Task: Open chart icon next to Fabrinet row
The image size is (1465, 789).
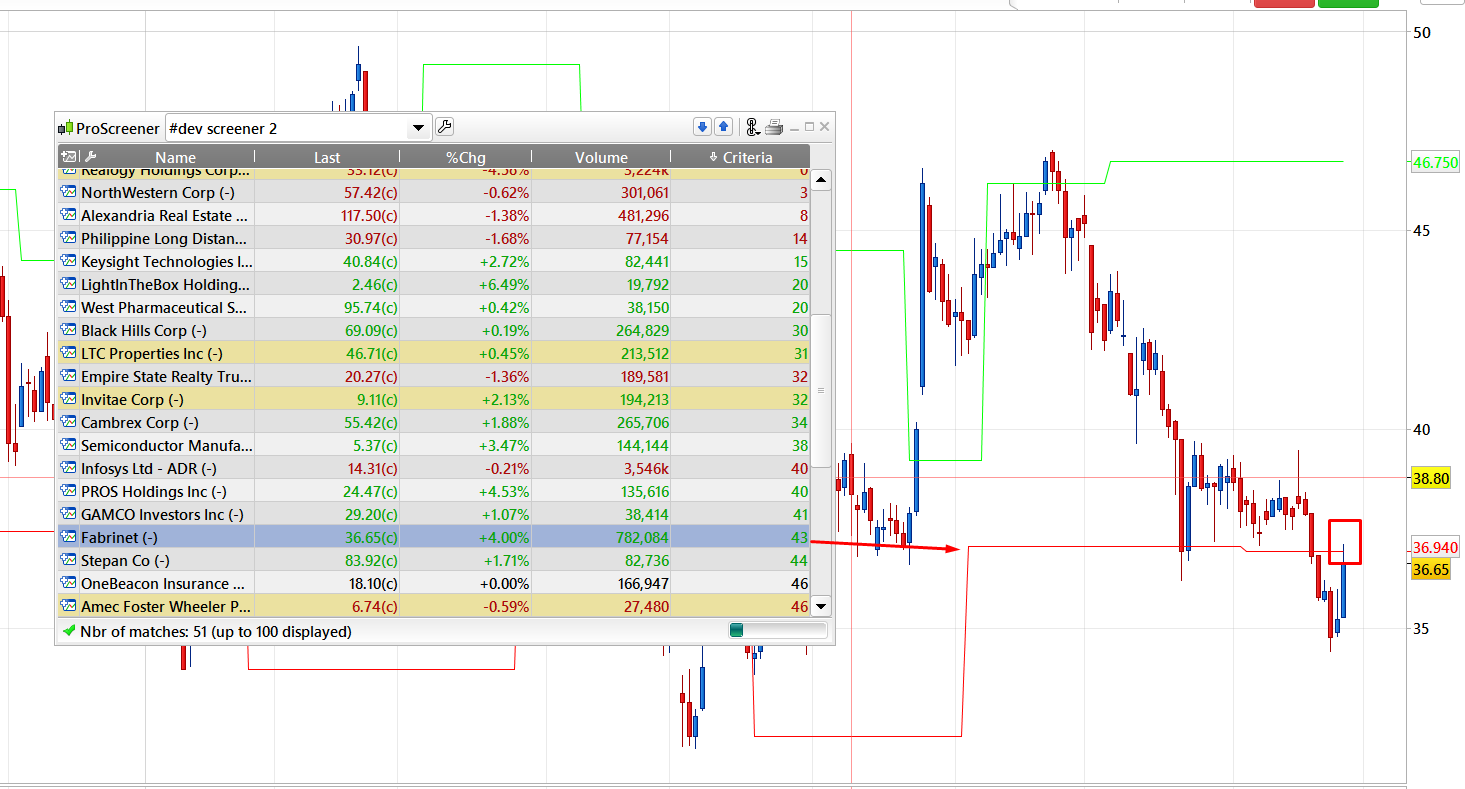Action: coord(69,538)
